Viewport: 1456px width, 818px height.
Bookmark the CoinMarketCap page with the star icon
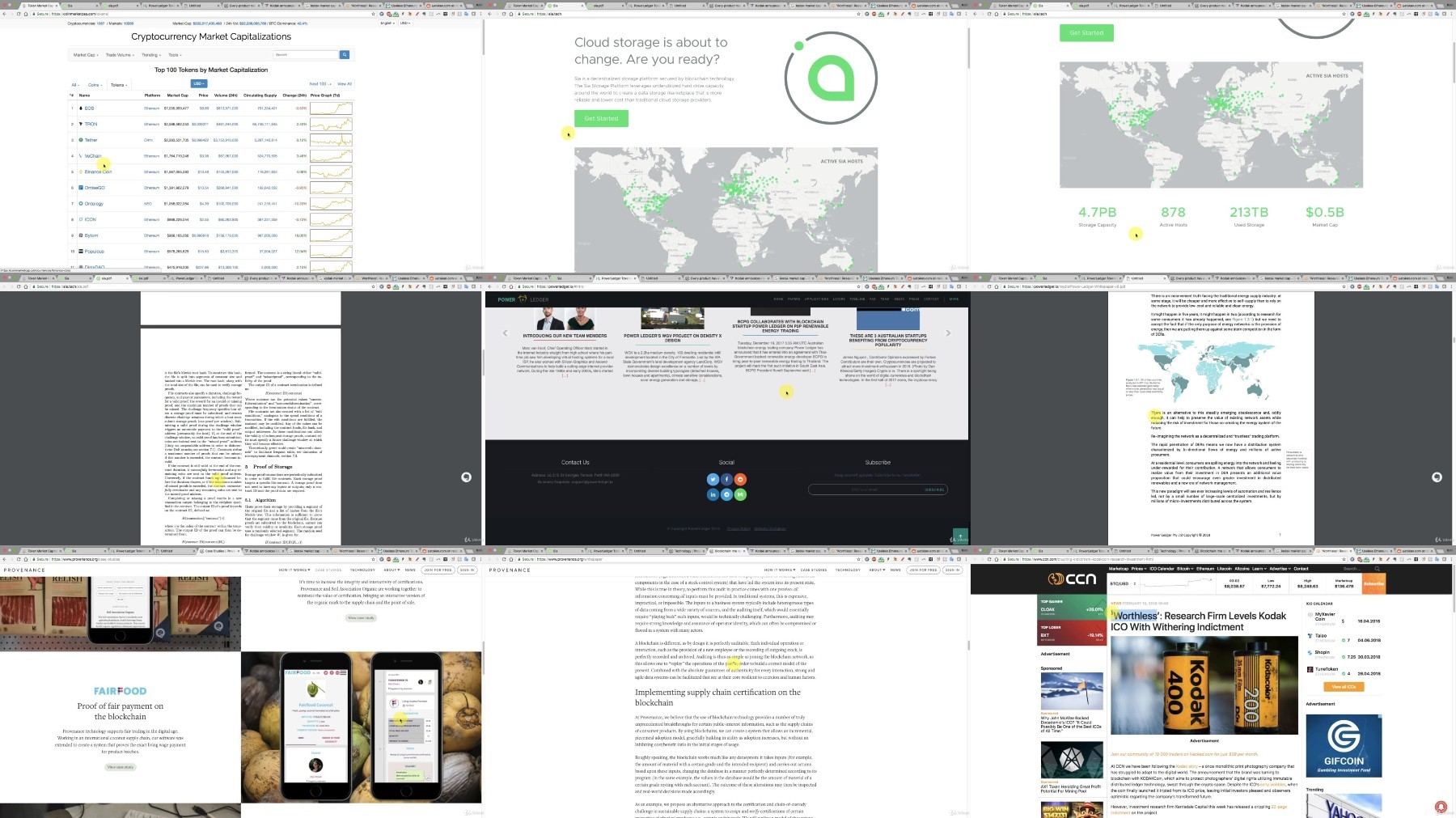tap(373, 14)
